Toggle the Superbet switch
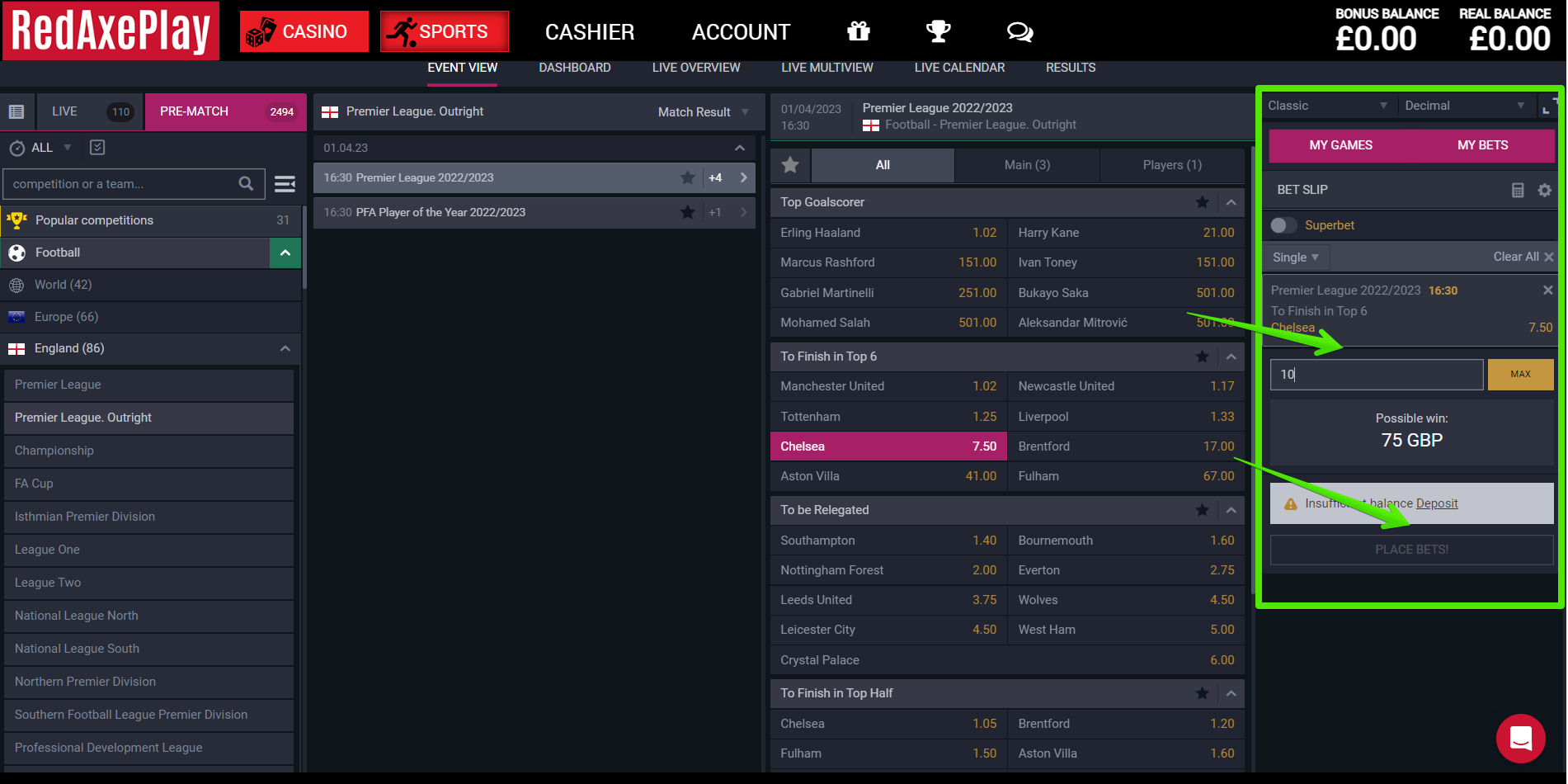 pyautogui.click(x=1283, y=225)
